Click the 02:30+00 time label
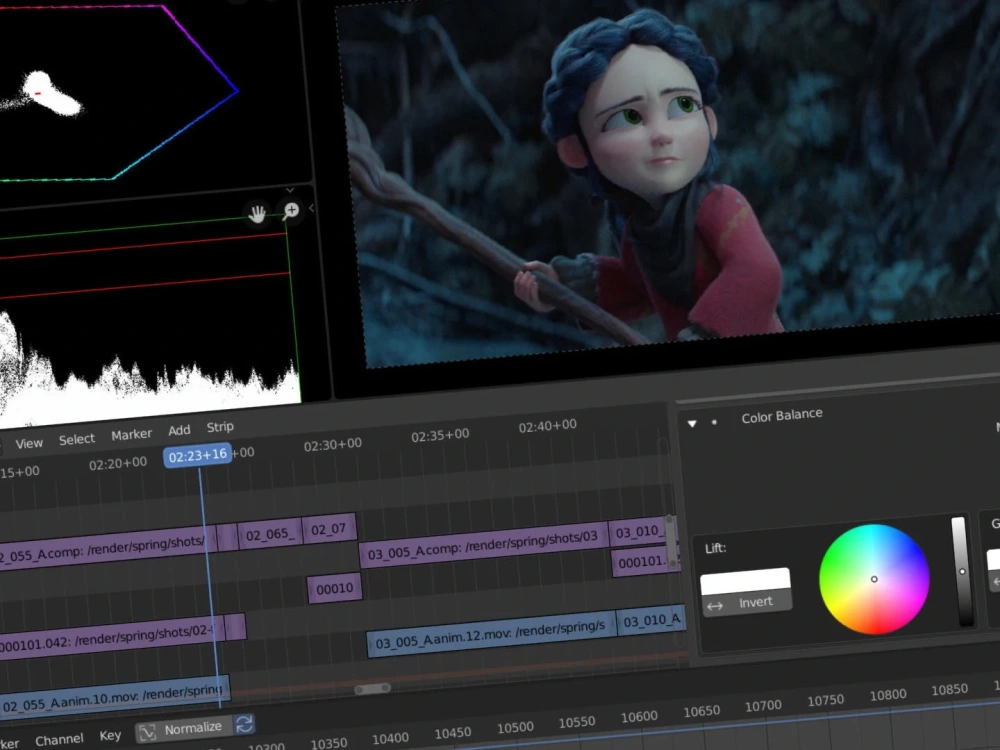1000x750 pixels. [x=332, y=444]
